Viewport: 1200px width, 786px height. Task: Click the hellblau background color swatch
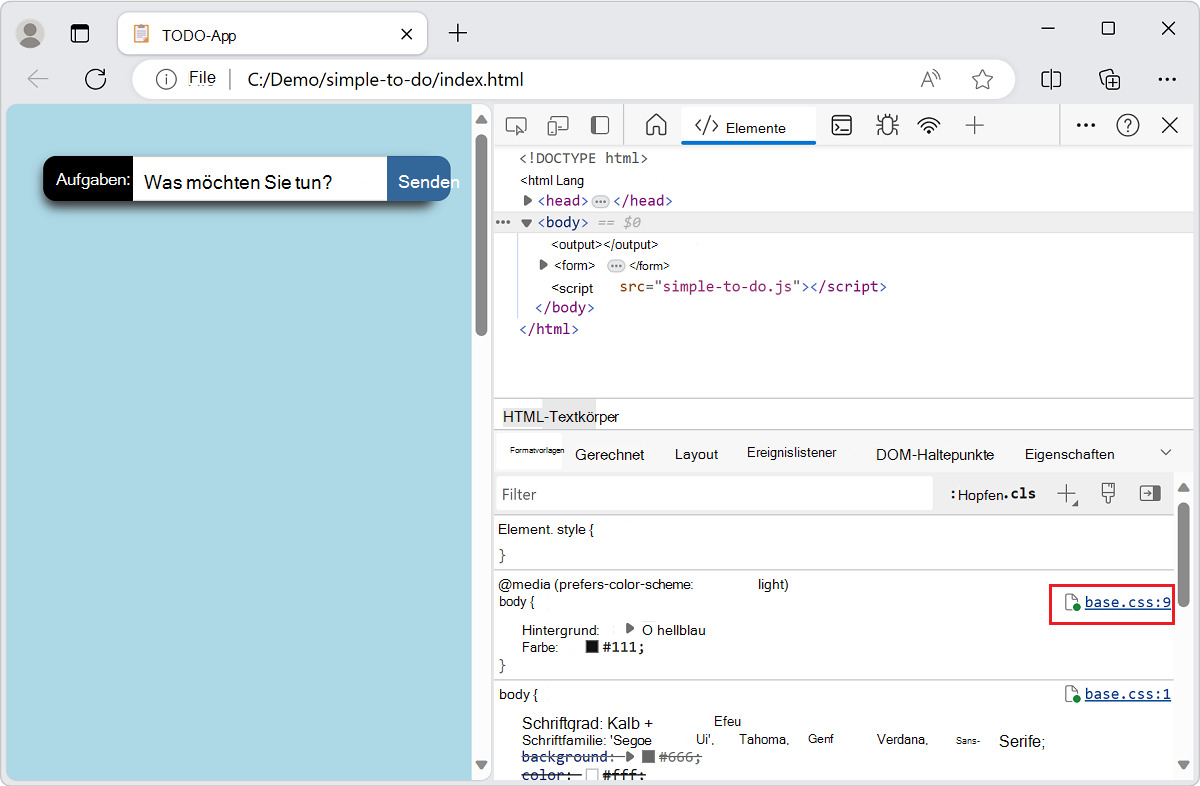click(x=646, y=629)
